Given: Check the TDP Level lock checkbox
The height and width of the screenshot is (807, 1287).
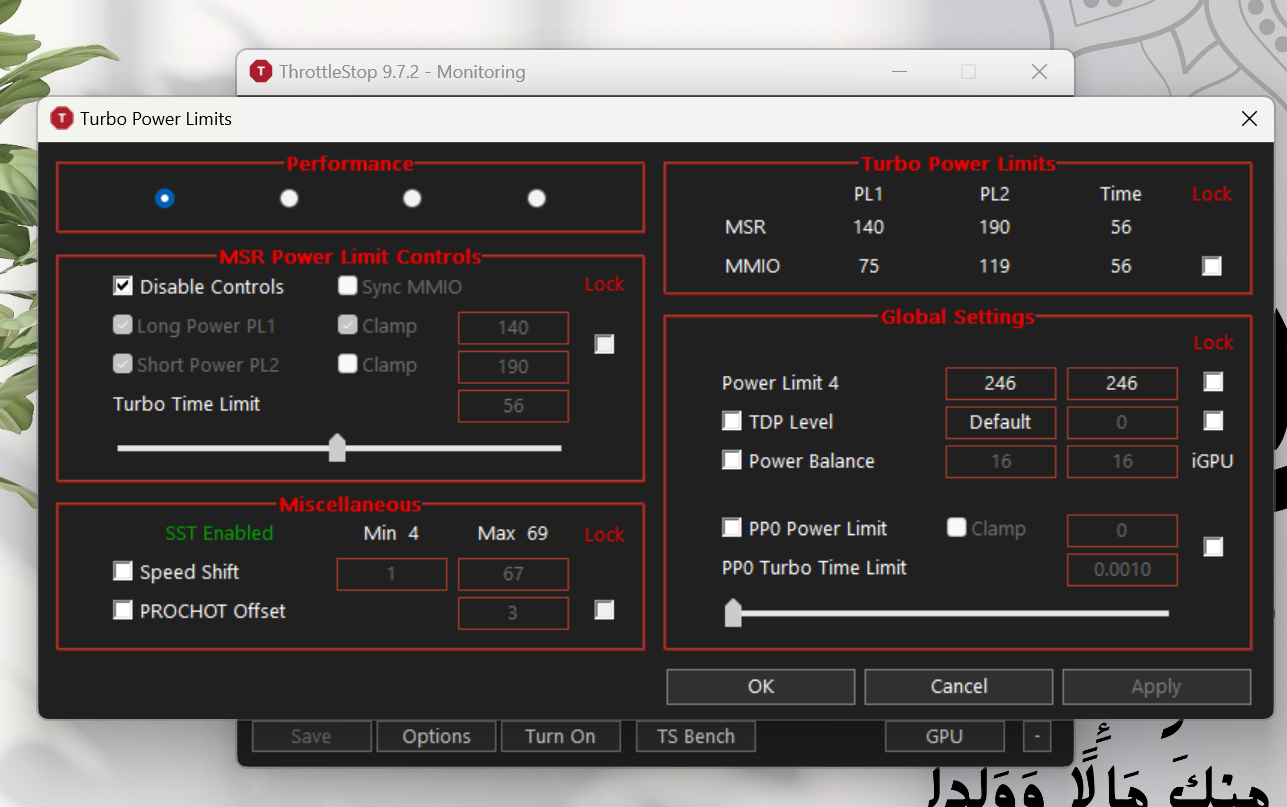Looking at the screenshot, I should pyautogui.click(x=1213, y=421).
